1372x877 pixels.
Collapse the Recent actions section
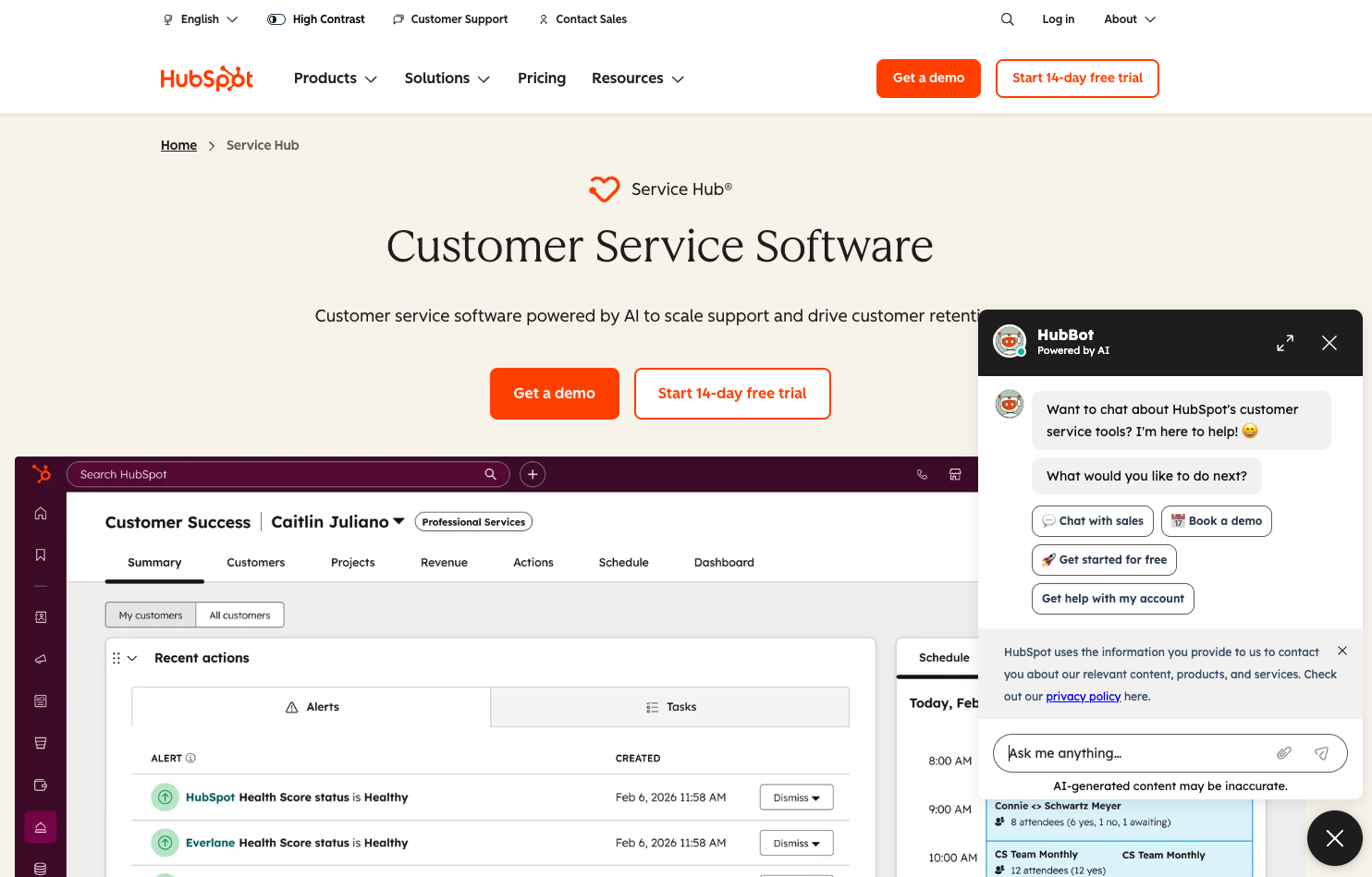pyautogui.click(x=132, y=658)
